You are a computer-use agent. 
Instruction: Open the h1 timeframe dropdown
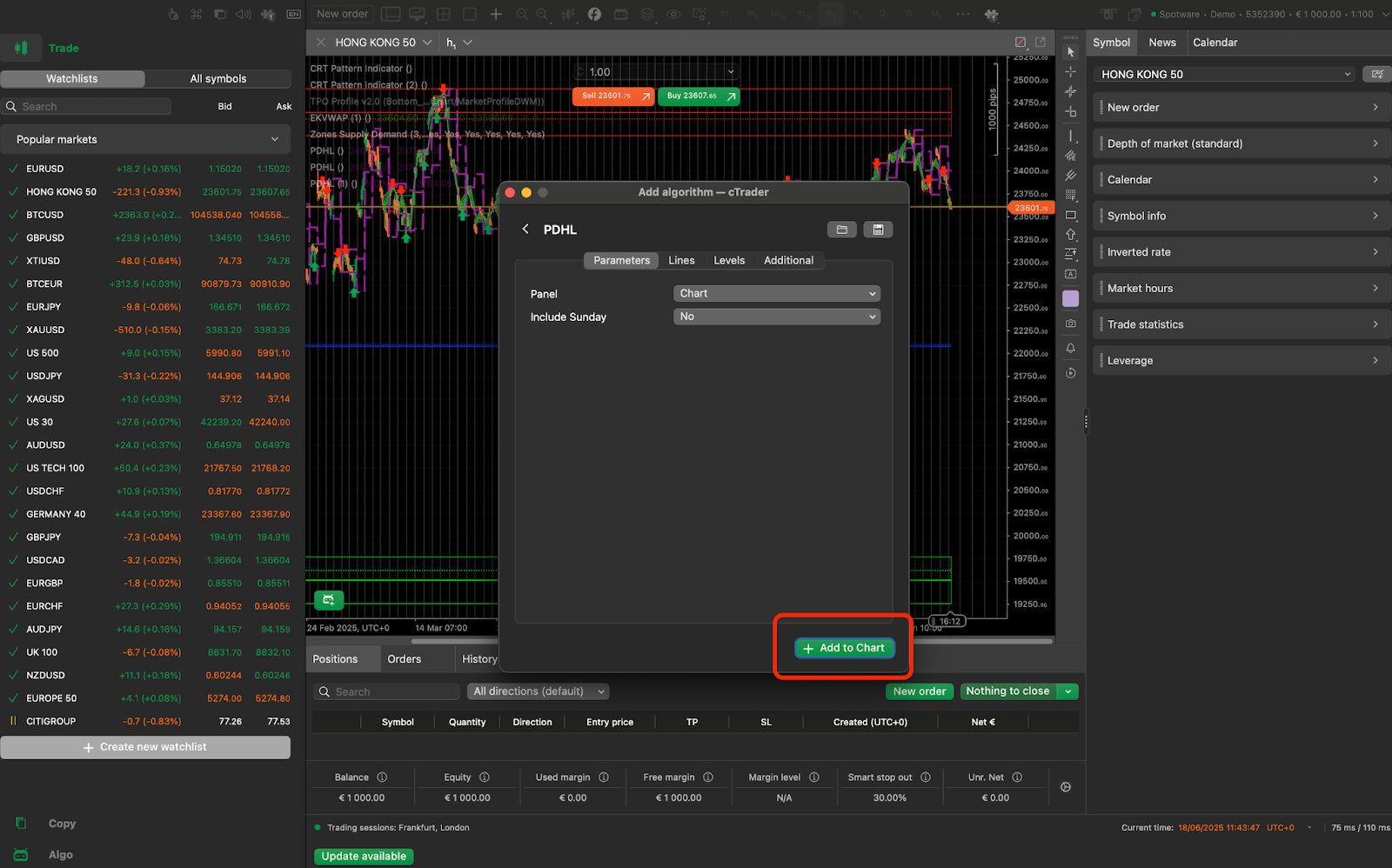(x=458, y=42)
